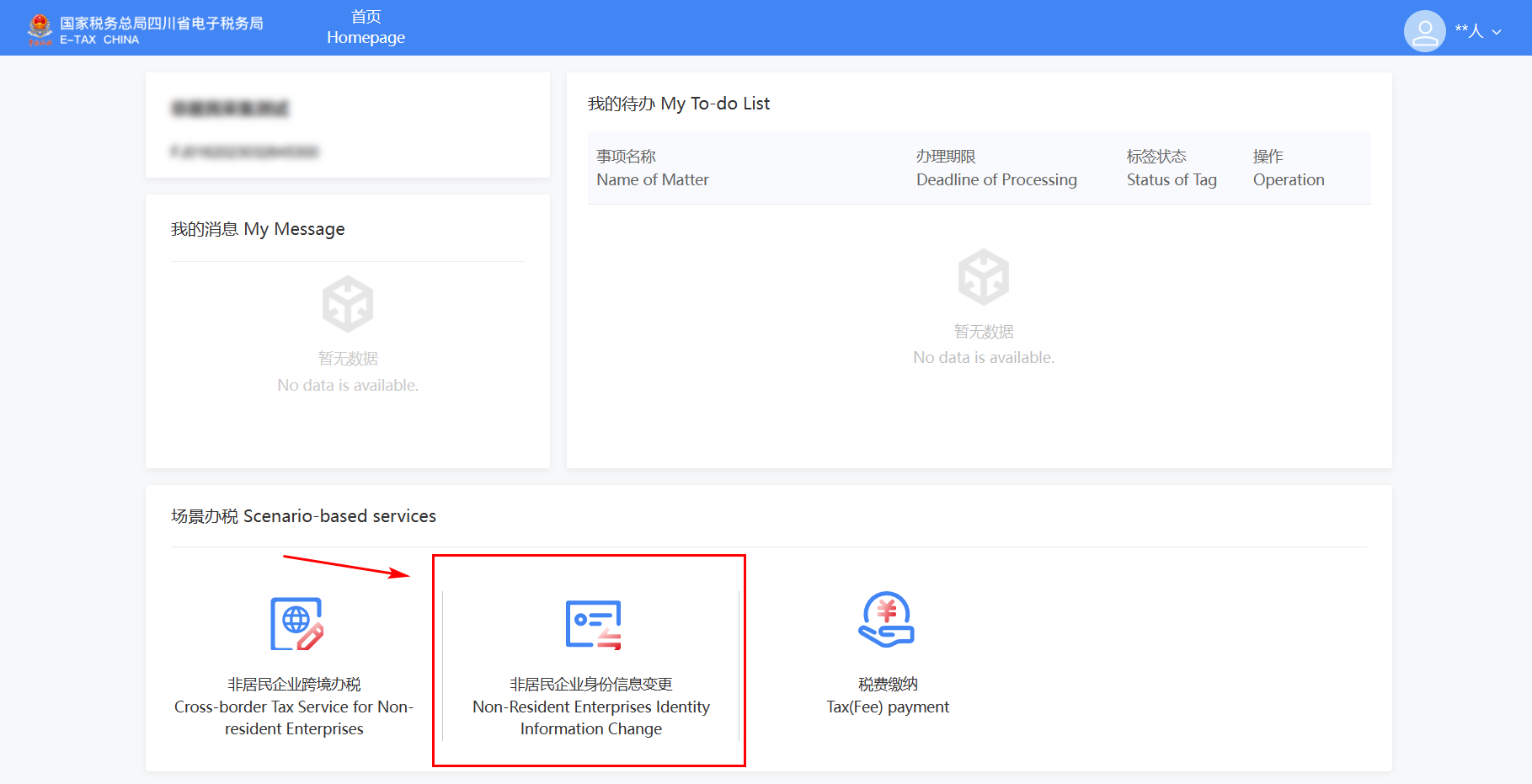Click the Deadline of Processing column header
Viewport: 1532px width, 784px height.
pos(996,168)
